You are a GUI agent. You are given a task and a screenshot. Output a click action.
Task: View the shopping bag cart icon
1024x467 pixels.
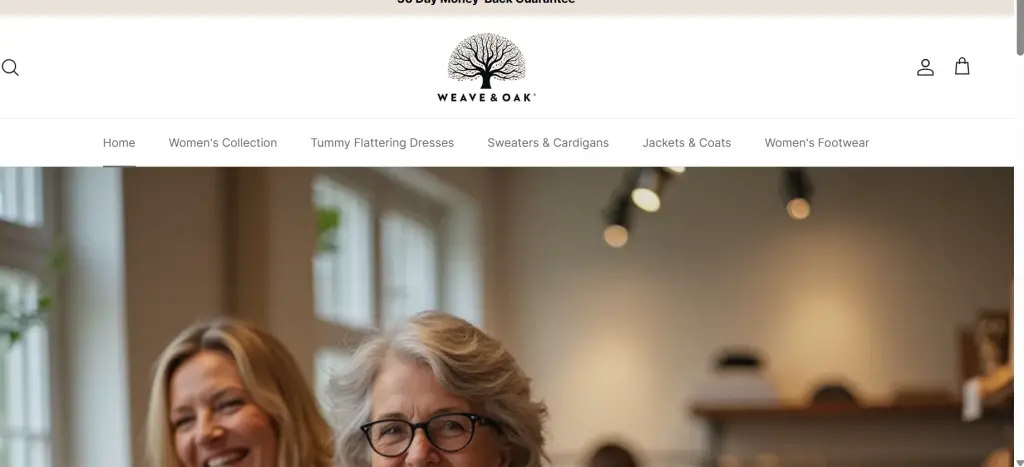[961, 67]
